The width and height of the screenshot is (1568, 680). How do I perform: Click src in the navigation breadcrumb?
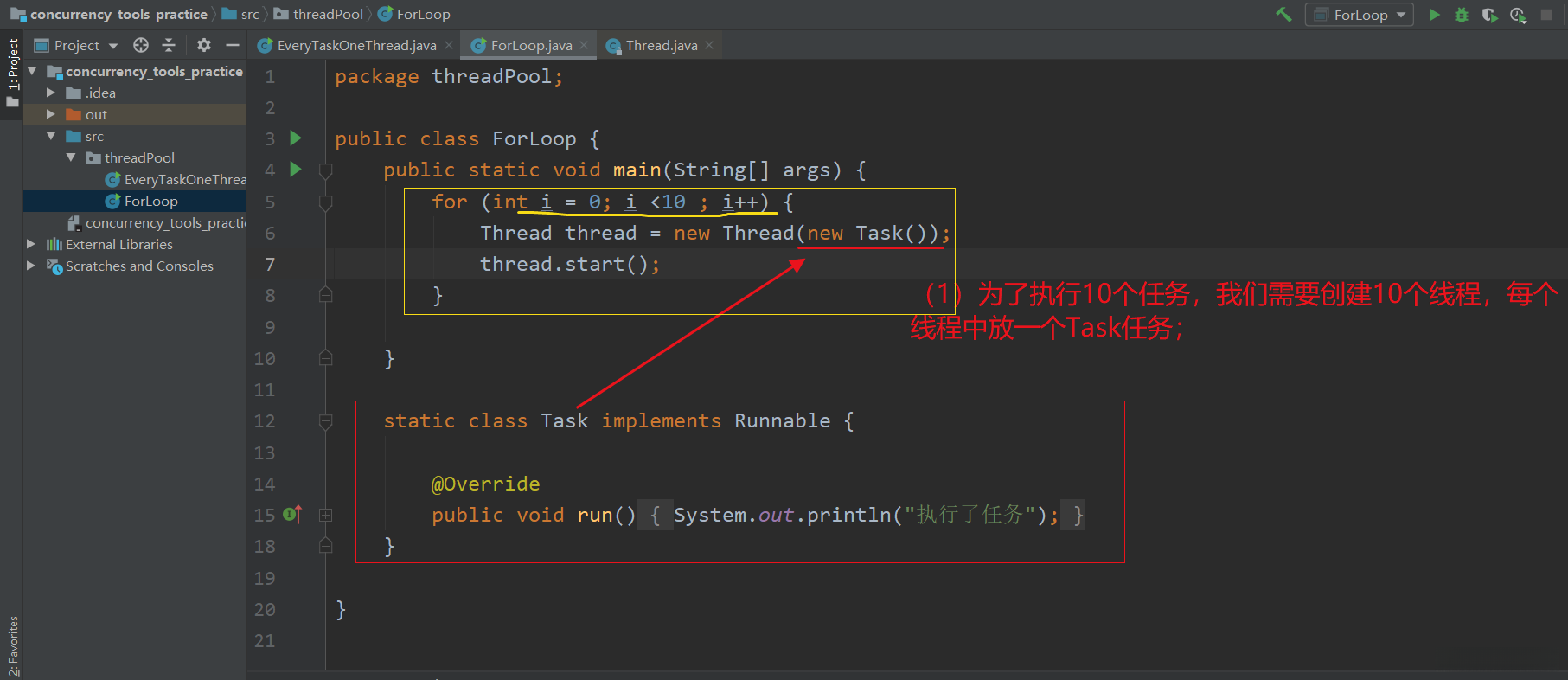pos(241,15)
